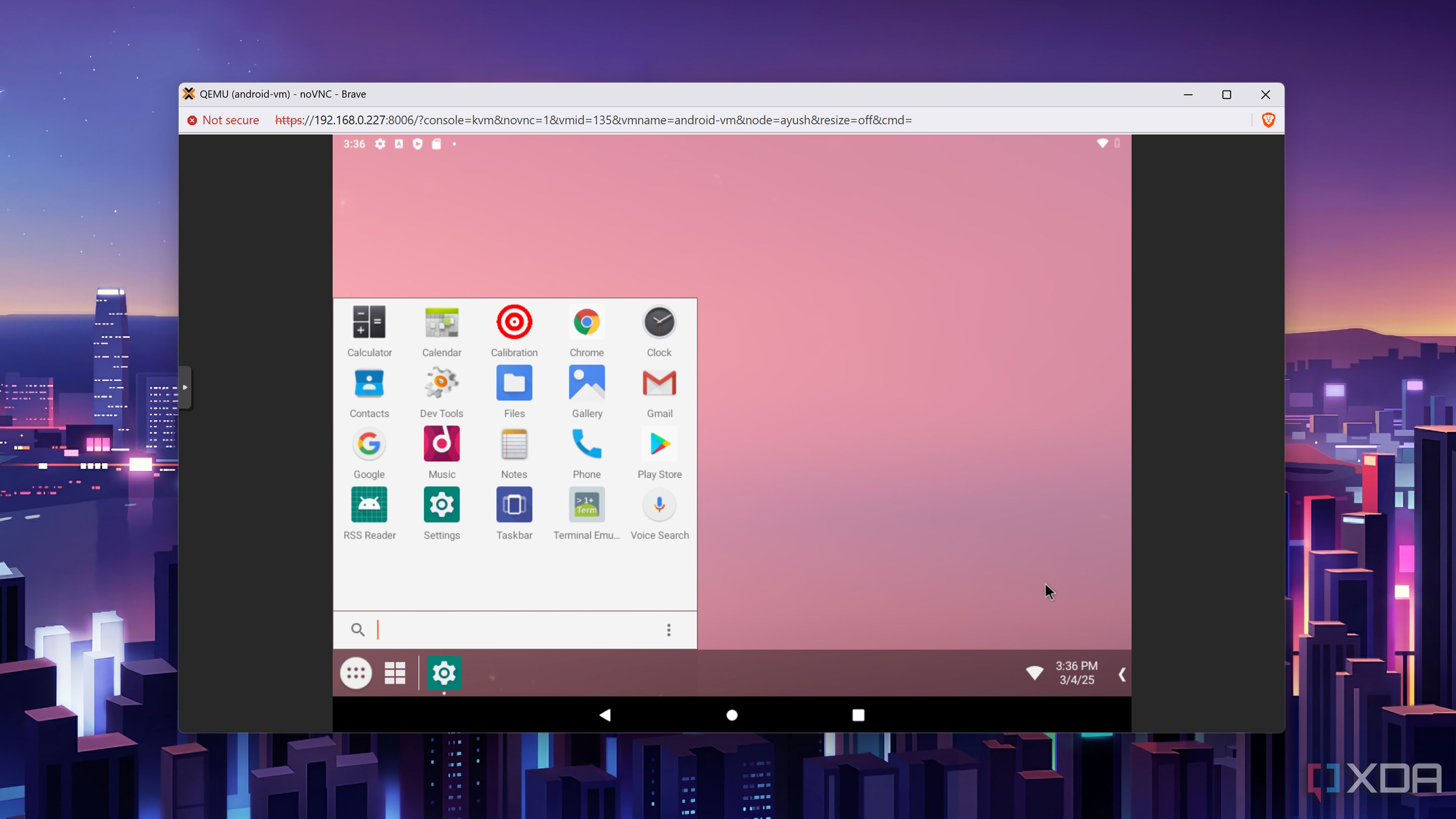Launch the Taskbar app

pyautogui.click(x=514, y=515)
